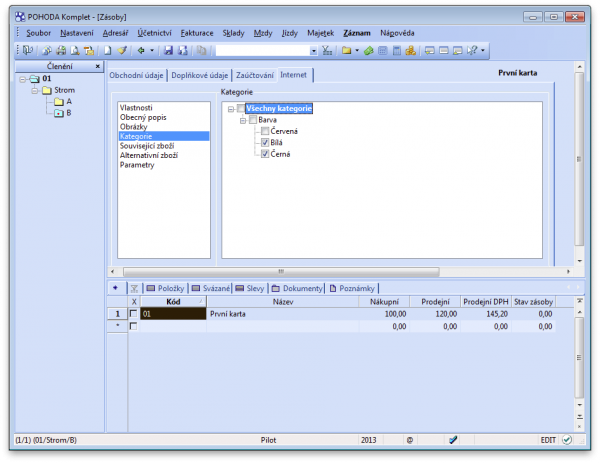Click the exit door toolbar icon
The image size is (600, 463).
pos(28,50)
